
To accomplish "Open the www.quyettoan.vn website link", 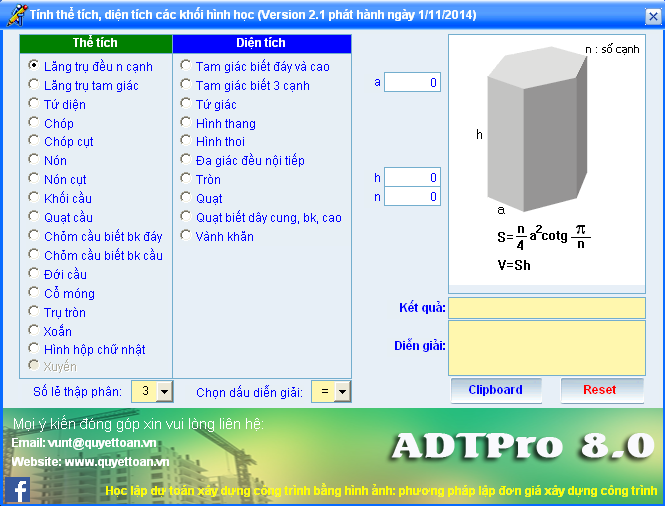I will click(117, 462).
